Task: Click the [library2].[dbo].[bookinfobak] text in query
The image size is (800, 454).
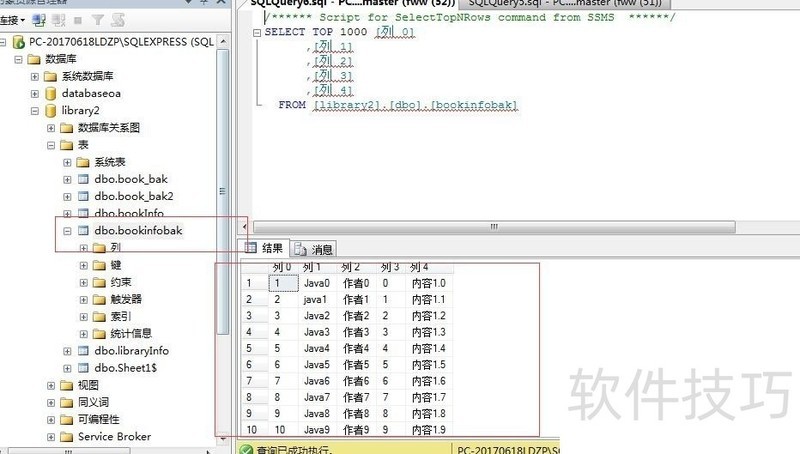Action: [x=415, y=105]
